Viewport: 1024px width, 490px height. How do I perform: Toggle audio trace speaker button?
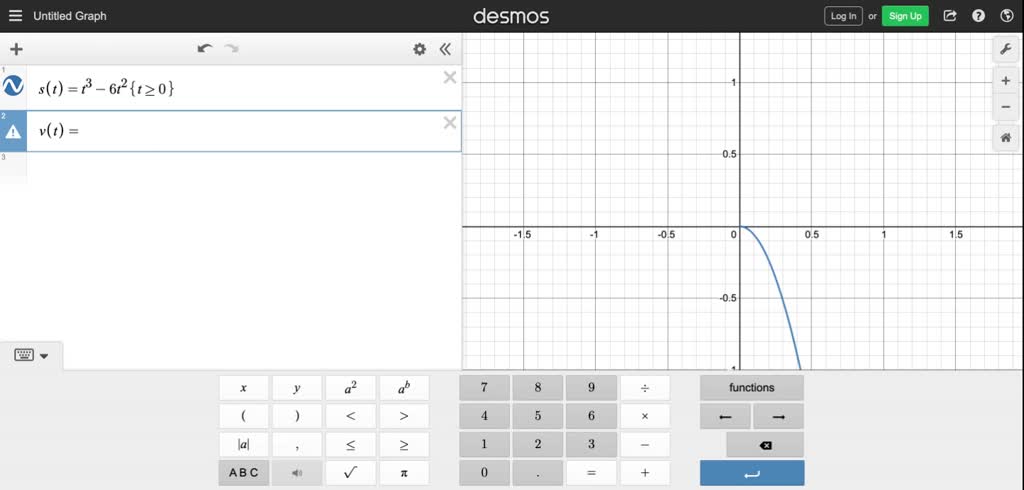point(296,473)
